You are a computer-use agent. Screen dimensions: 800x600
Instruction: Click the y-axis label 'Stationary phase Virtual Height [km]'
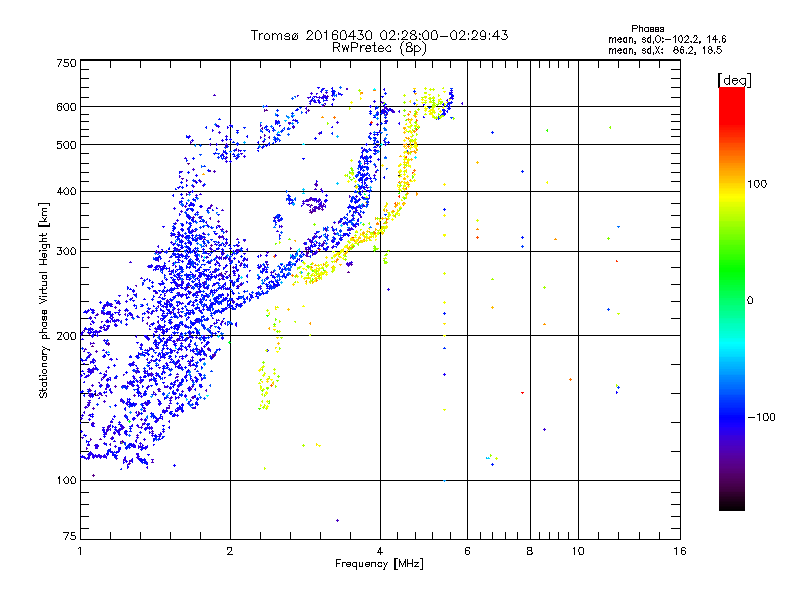pyautogui.click(x=44, y=300)
